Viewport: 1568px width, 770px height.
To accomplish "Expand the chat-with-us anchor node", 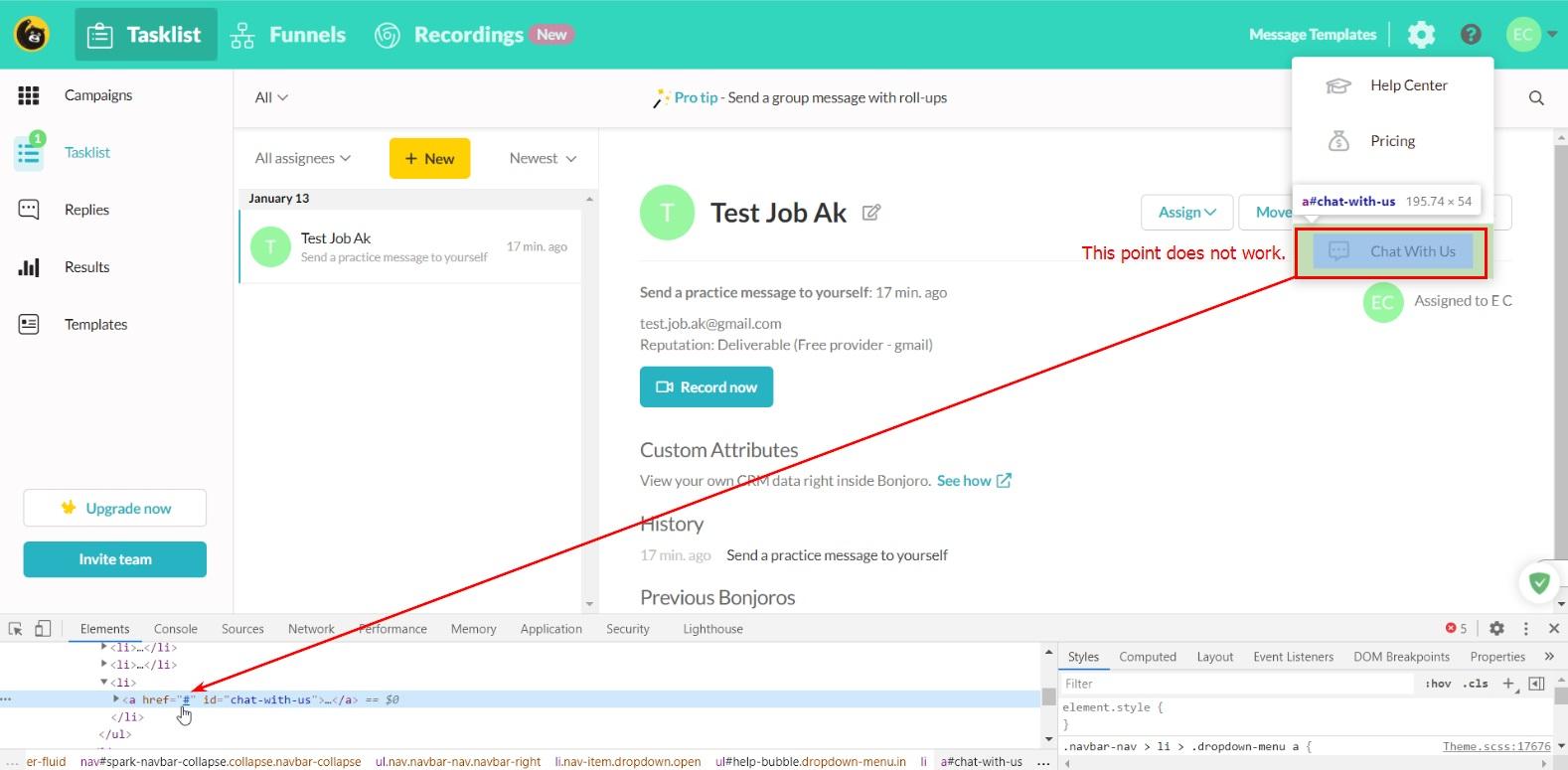I will (x=116, y=699).
